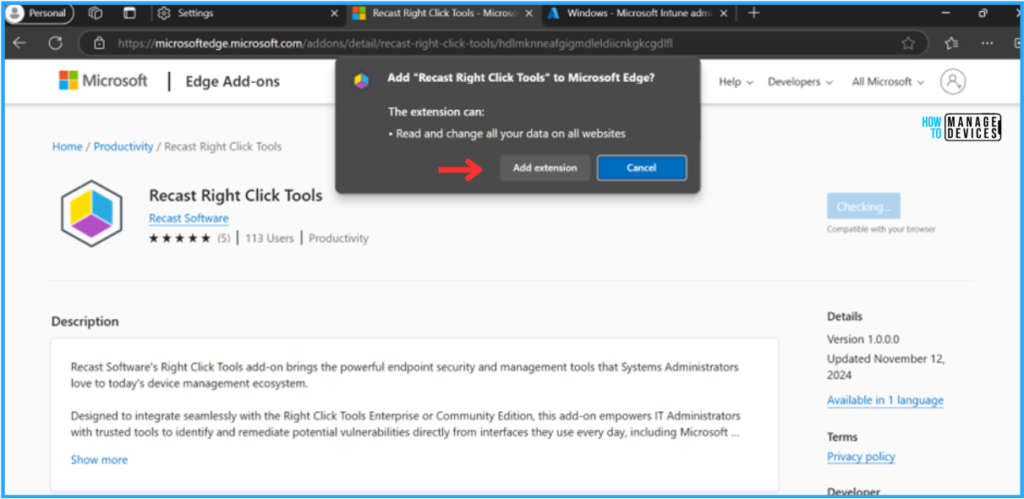Click the five-star rating
The width and height of the screenshot is (1024, 499).
(180, 238)
